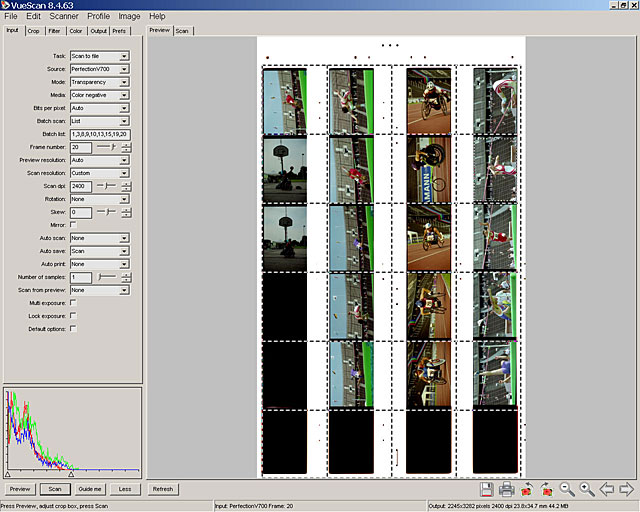This screenshot has width=640, height=512.
Task: Open the Batch scan dropdown
Action: tap(99, 121)
